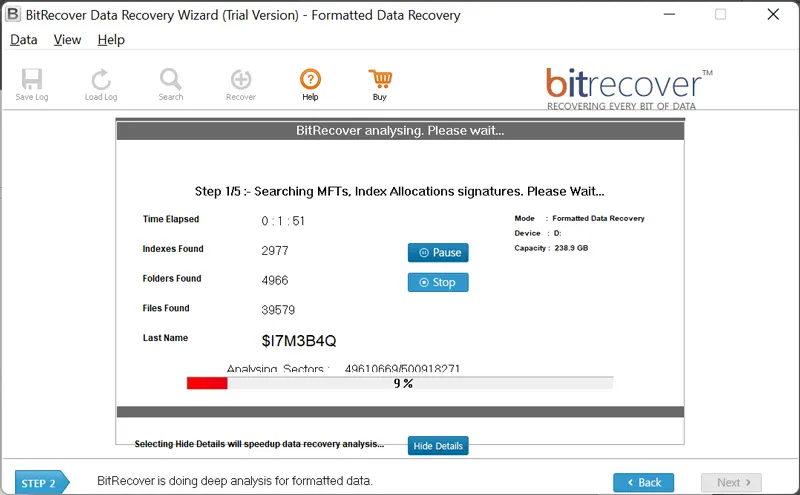Click the Save Log toolbar icon
The image size is (800, 495).
32,84
